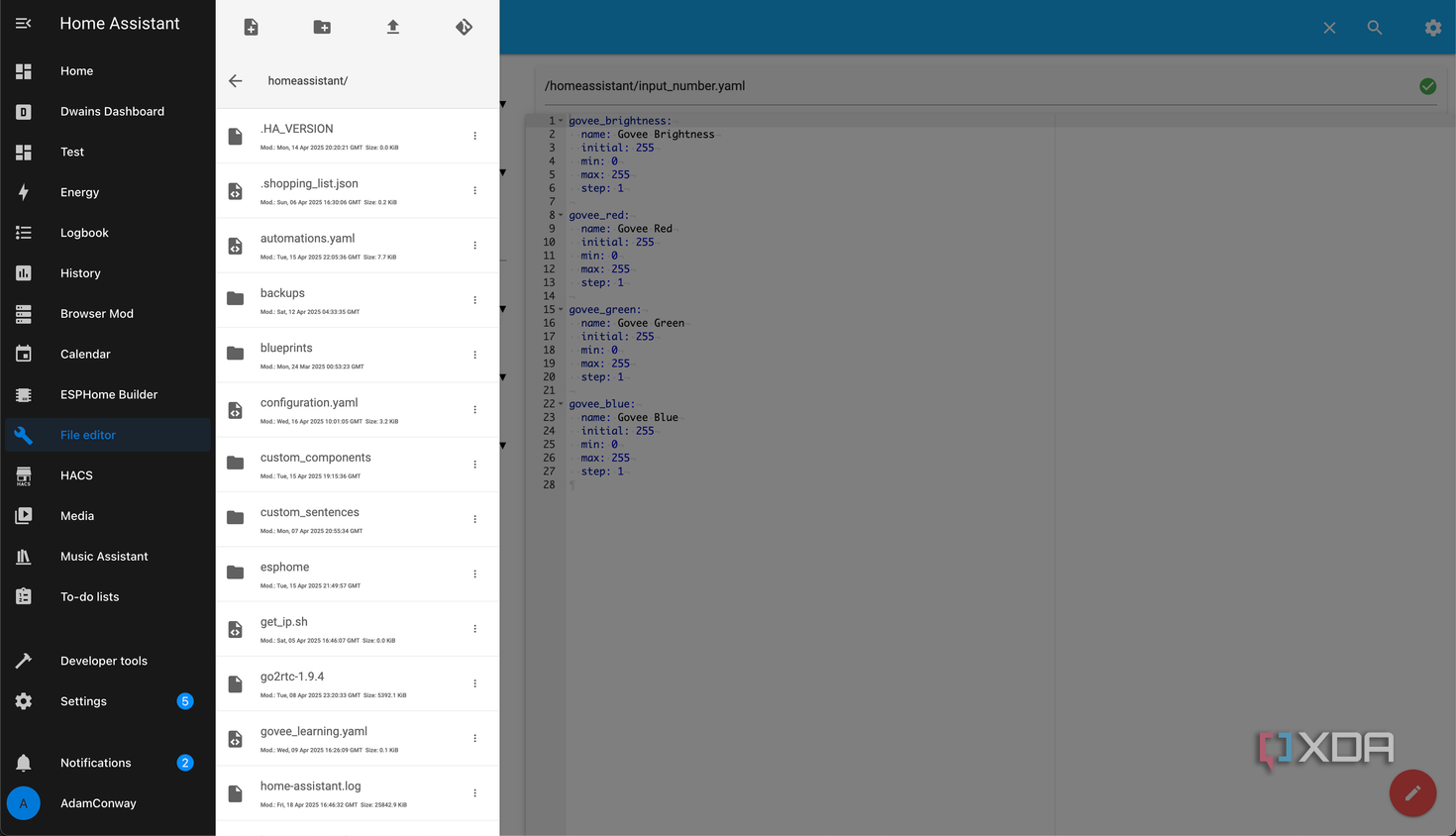
Task: Open options menu for .shopping_list.json
Action: [x=475, y=190]
